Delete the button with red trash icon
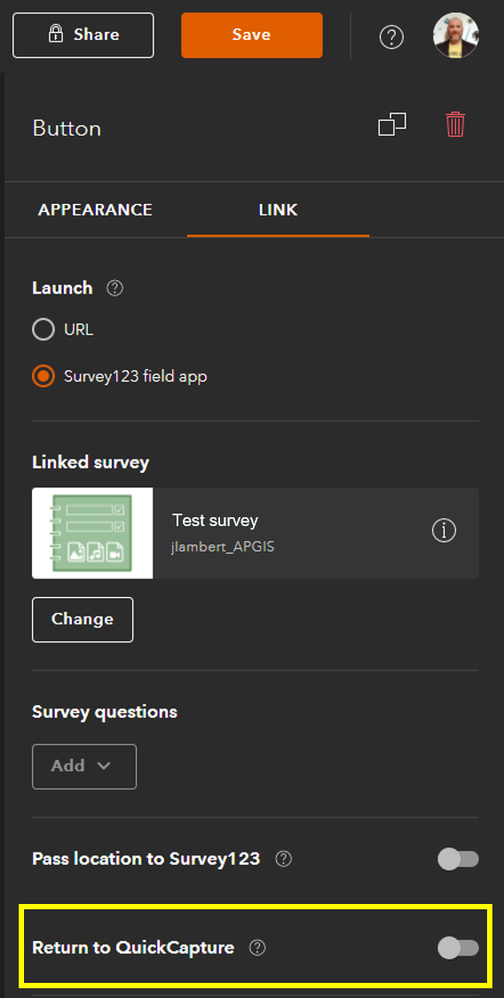 (455, 124)
